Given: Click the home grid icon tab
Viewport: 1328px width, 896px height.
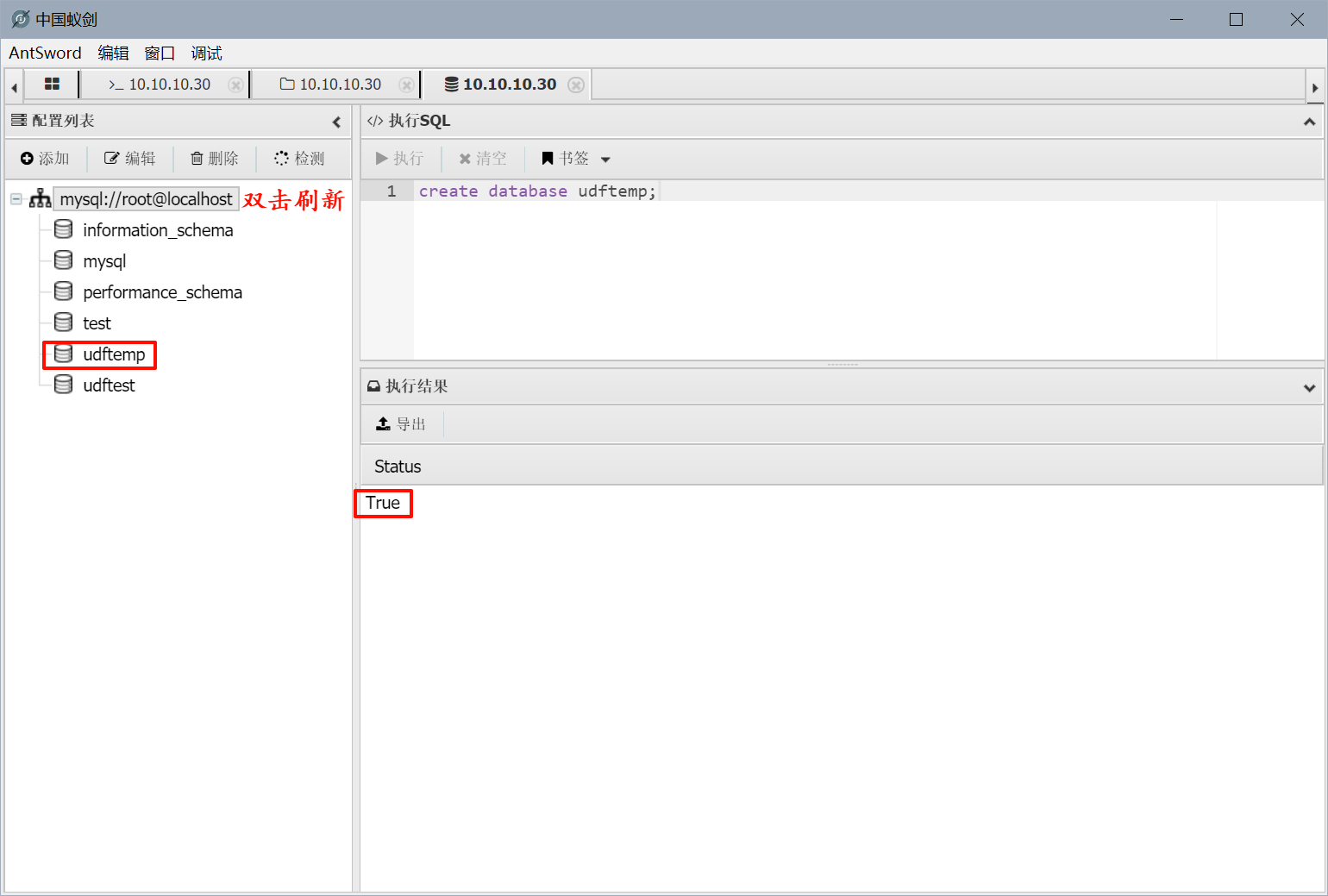Looking at the screenshot, I should pos(52,84).
